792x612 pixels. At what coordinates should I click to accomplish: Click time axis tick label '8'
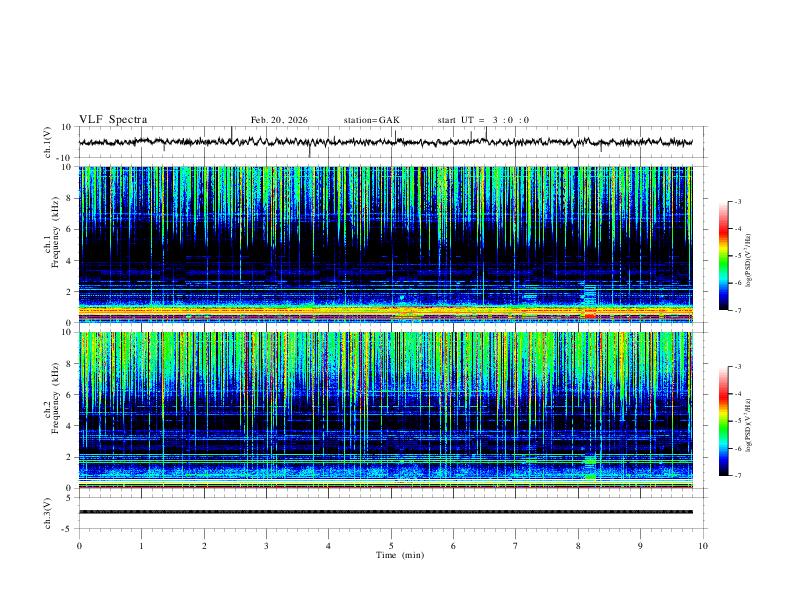[578, 546]
